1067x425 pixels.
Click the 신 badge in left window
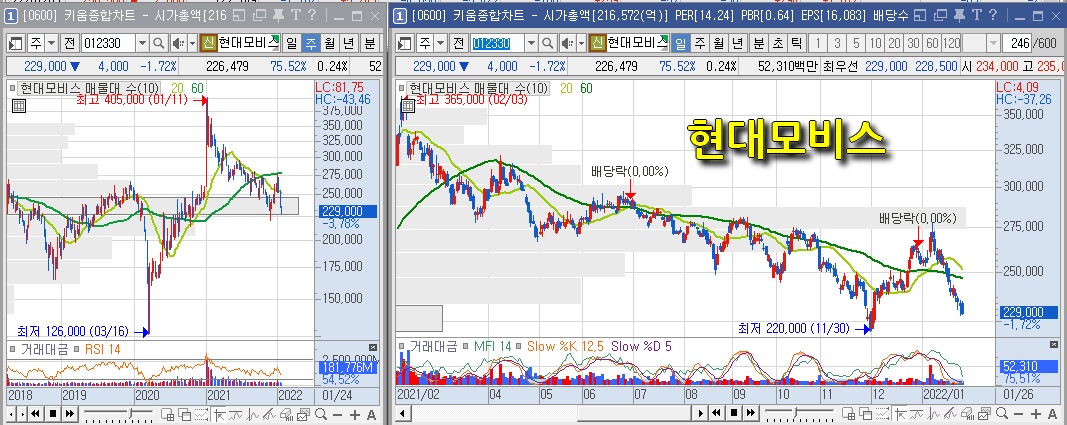click(208, 44)
